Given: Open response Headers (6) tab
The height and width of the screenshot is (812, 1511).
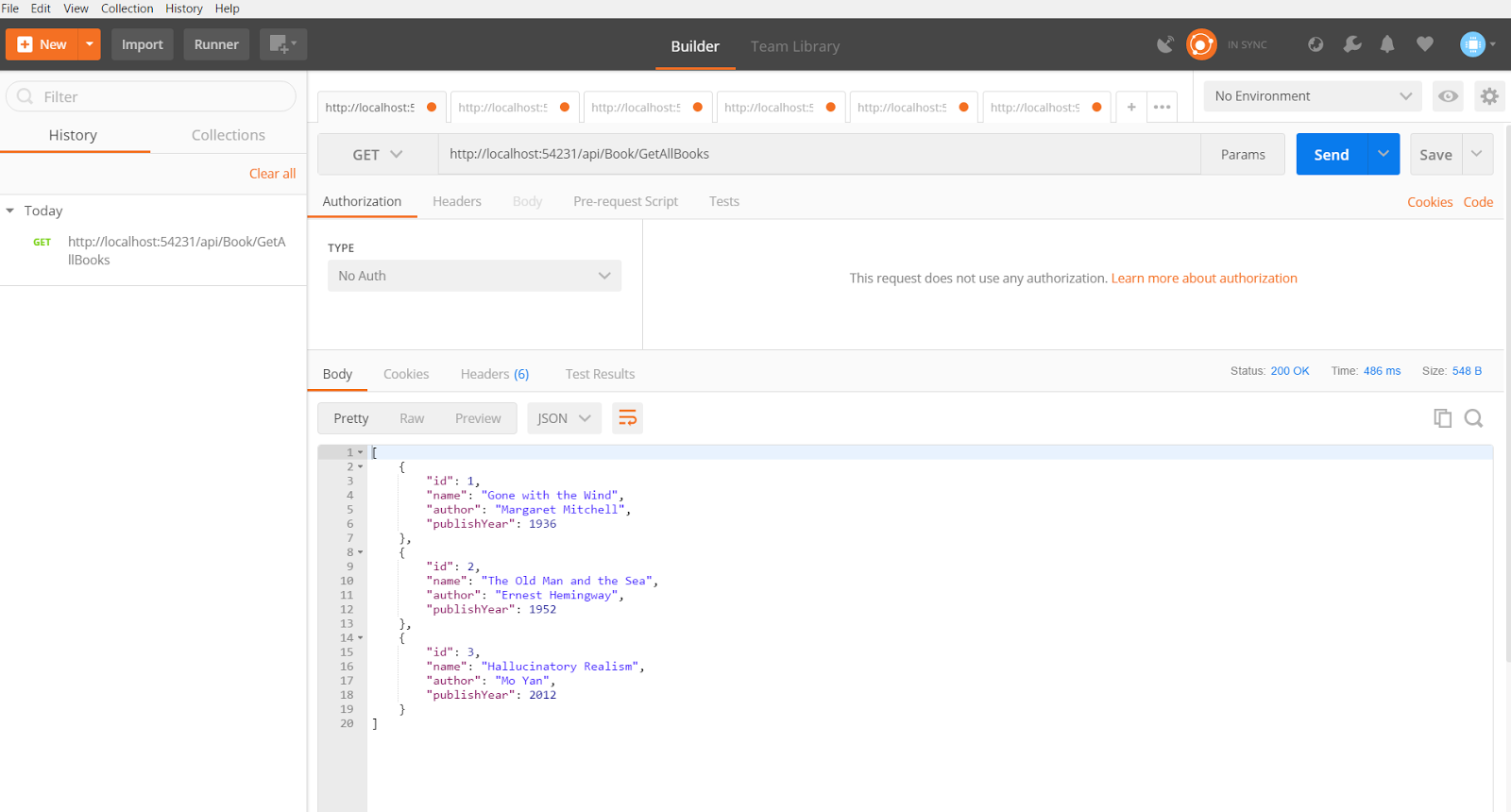Looking at the screenshot, I should tap(495, 374).
